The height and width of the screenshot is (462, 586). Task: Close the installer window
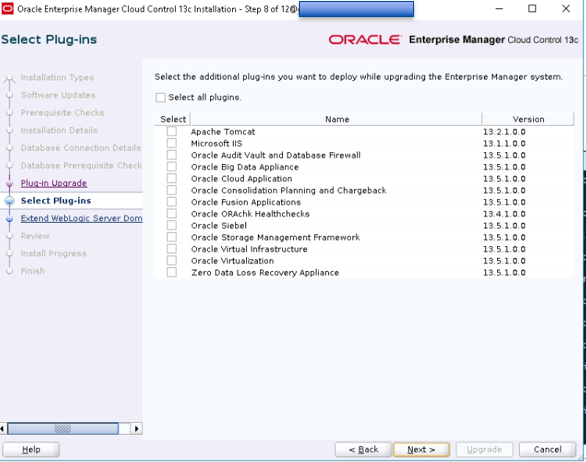click(566, 9)
